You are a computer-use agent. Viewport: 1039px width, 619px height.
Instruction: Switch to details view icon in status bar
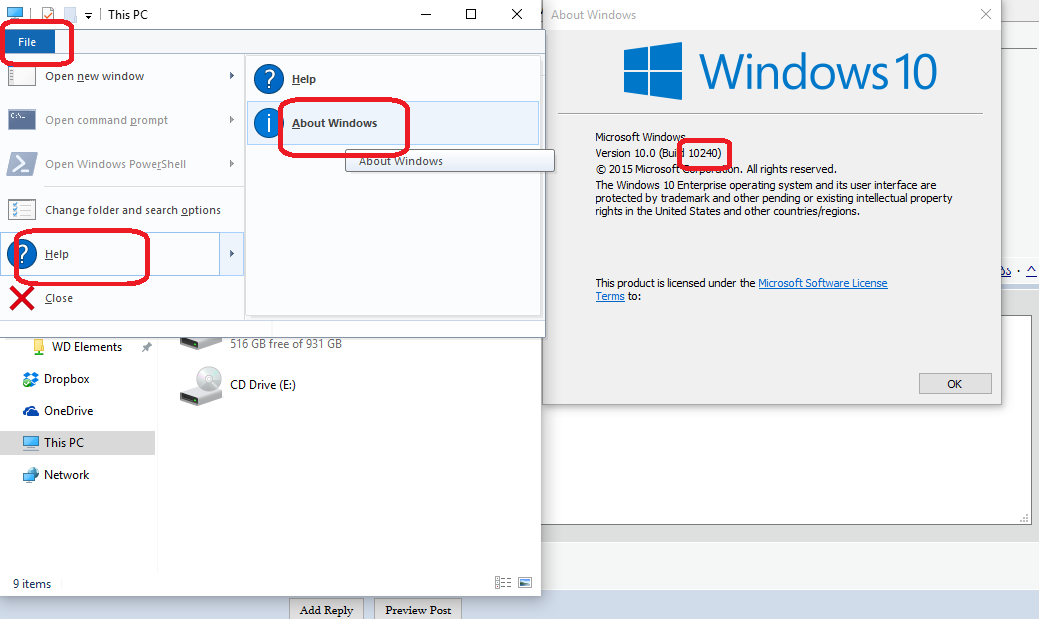click(503, 583)
